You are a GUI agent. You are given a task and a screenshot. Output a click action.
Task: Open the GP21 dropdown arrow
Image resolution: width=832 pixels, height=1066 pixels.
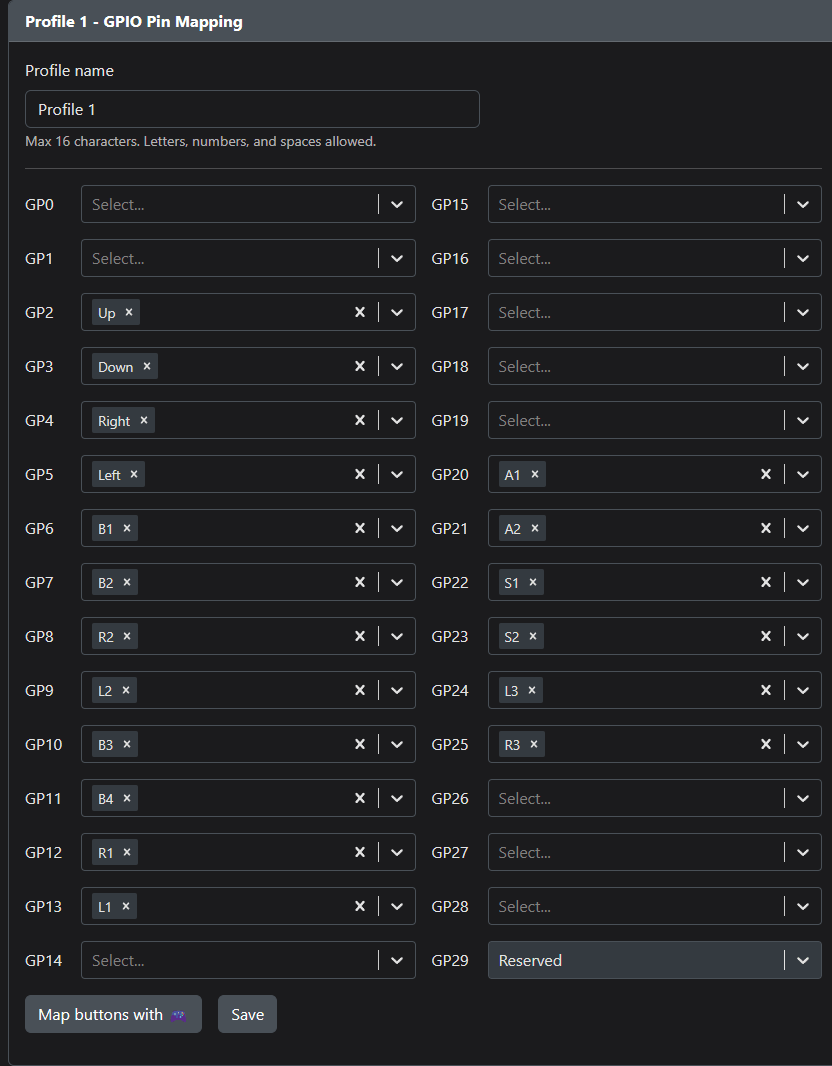[x=803, y=528]
